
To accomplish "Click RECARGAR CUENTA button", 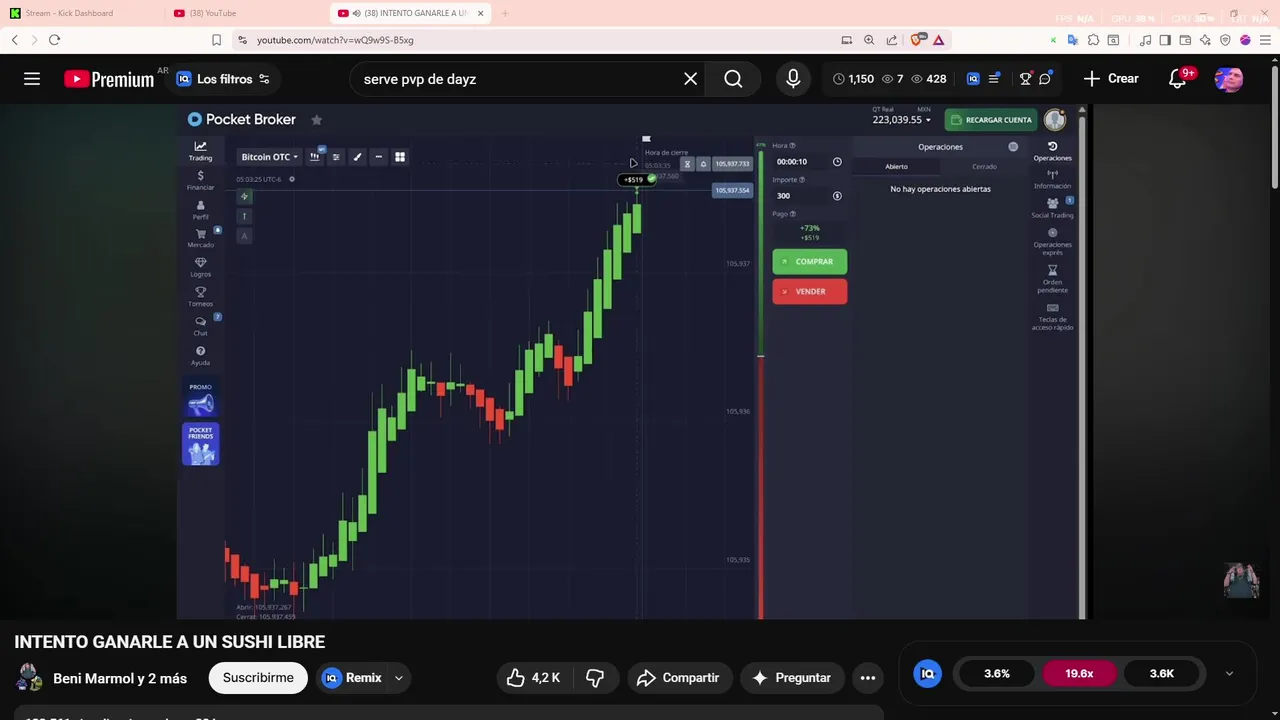I will [990, 120].
